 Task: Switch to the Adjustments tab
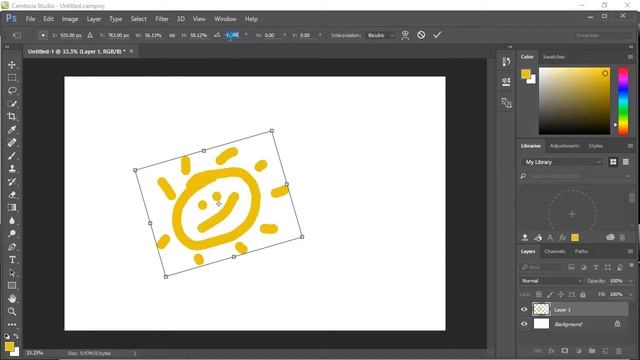564,146
